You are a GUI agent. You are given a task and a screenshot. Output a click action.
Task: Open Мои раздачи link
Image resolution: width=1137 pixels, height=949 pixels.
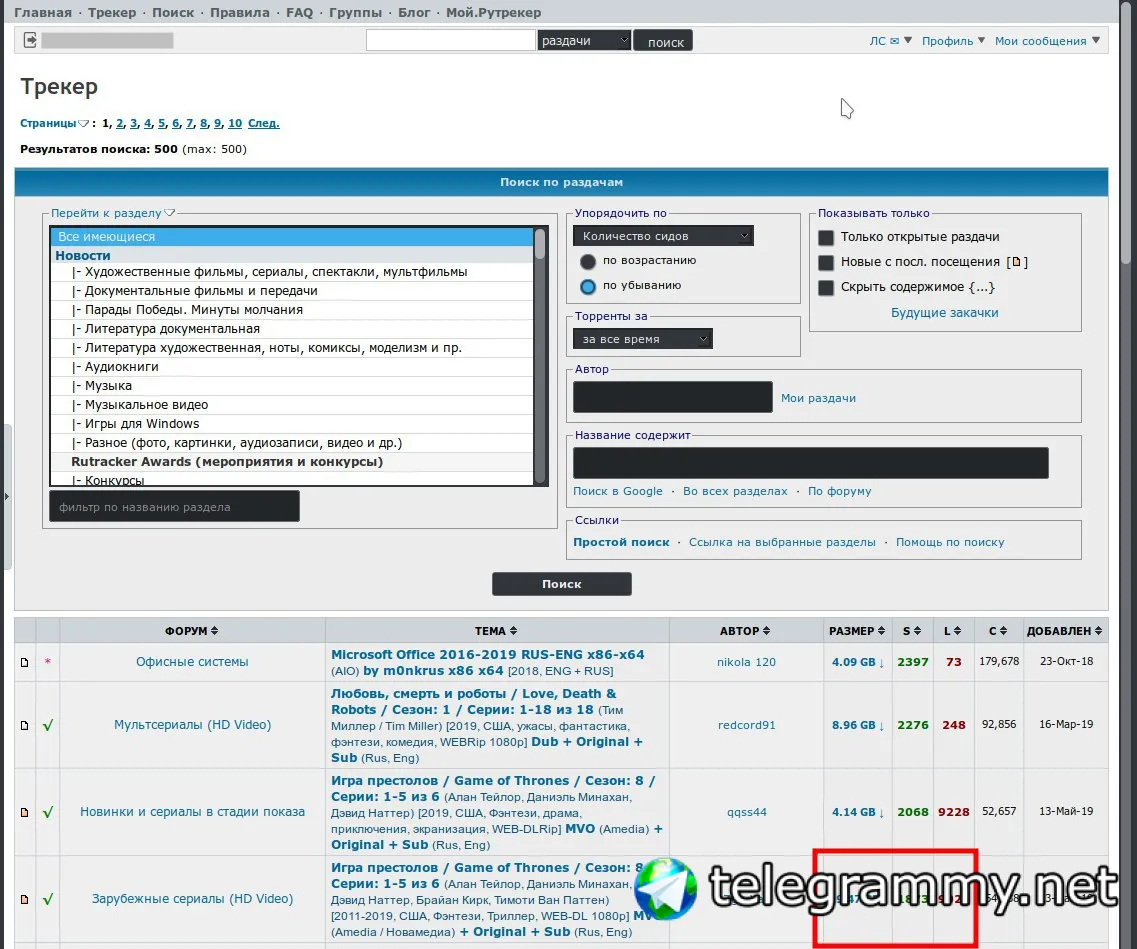coord(818,398)
